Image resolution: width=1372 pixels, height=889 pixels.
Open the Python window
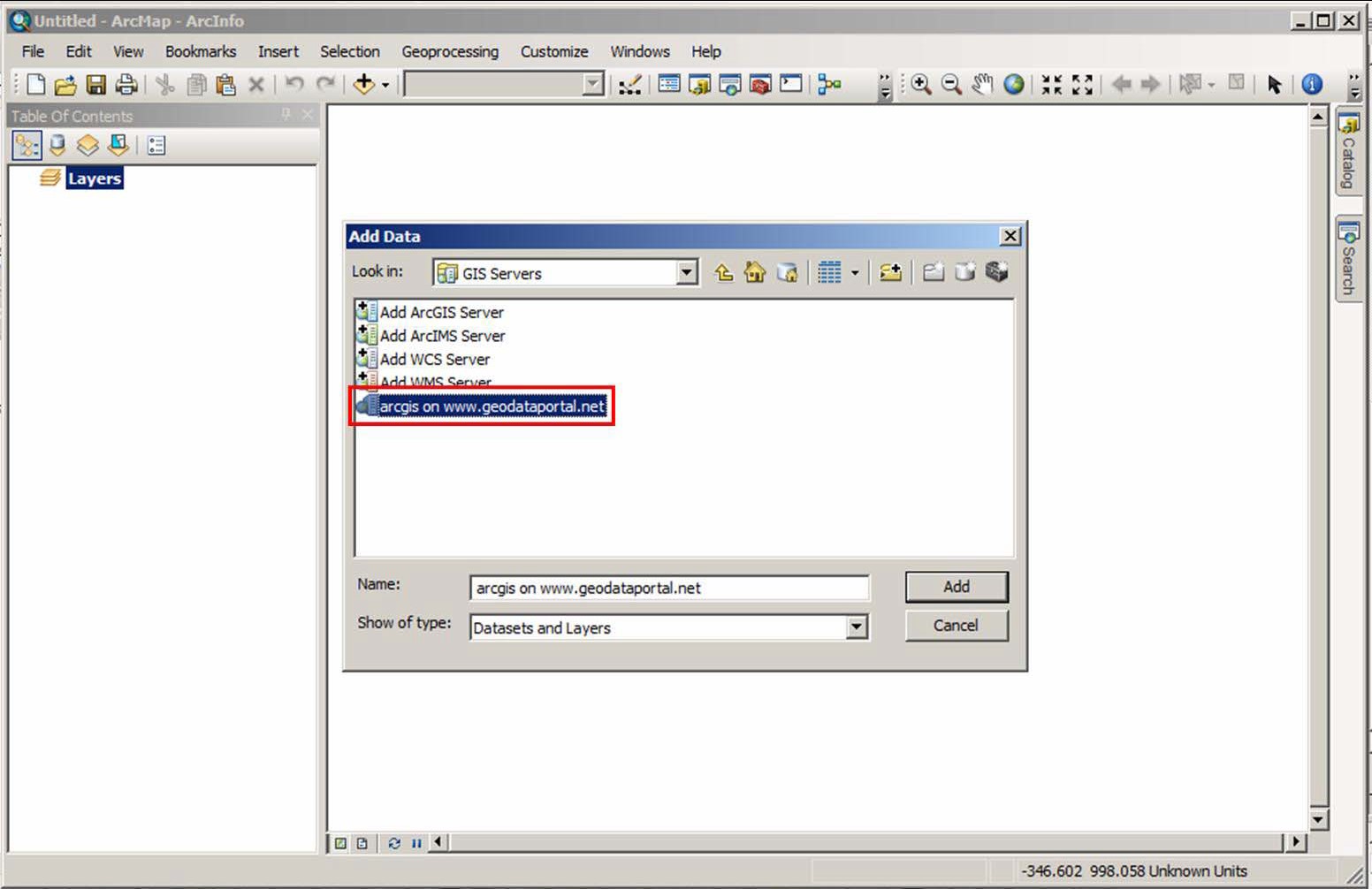click(x=791, y=85)
